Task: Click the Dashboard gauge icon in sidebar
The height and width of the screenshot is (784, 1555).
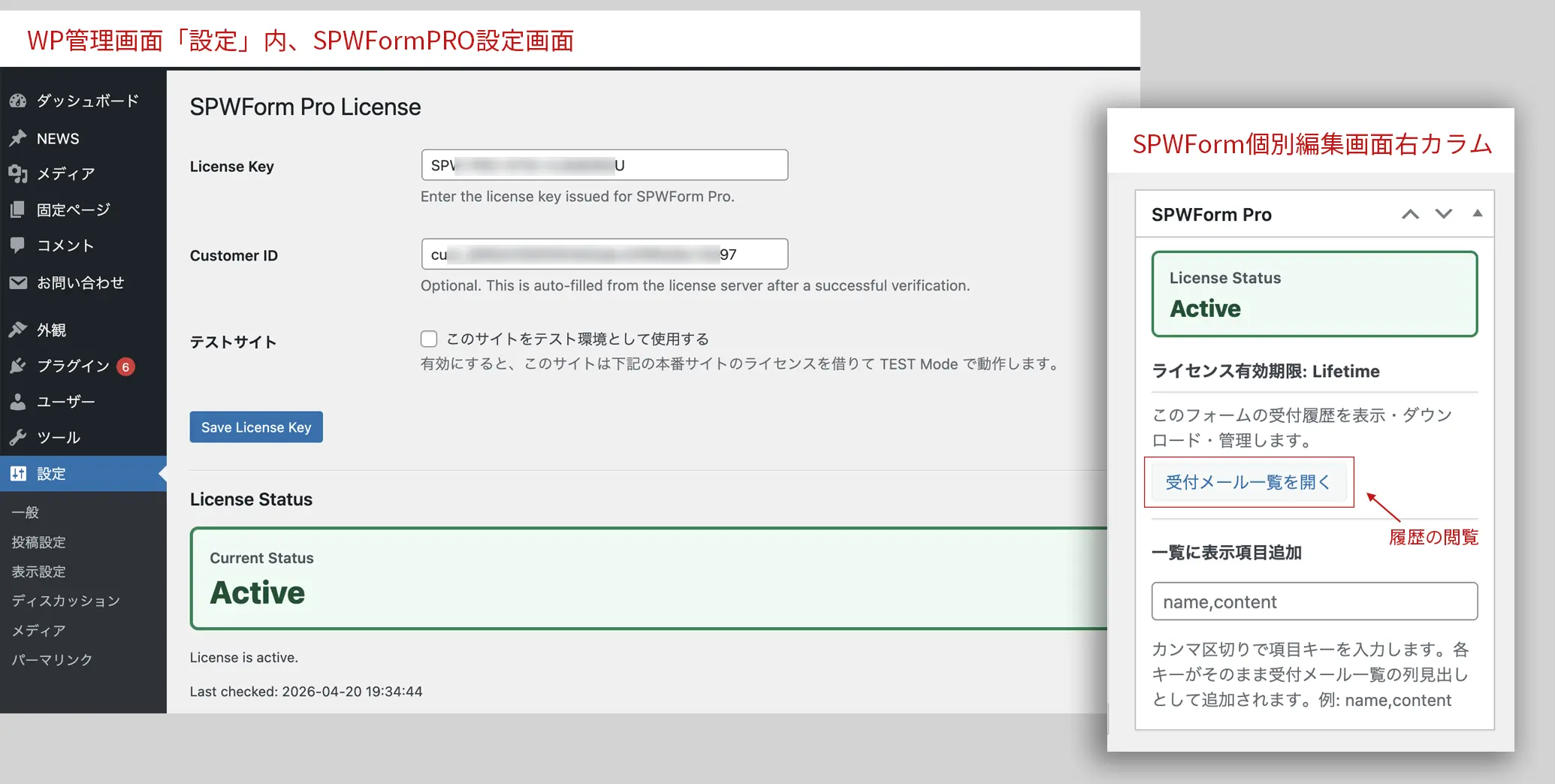Action: click(18, 101)
